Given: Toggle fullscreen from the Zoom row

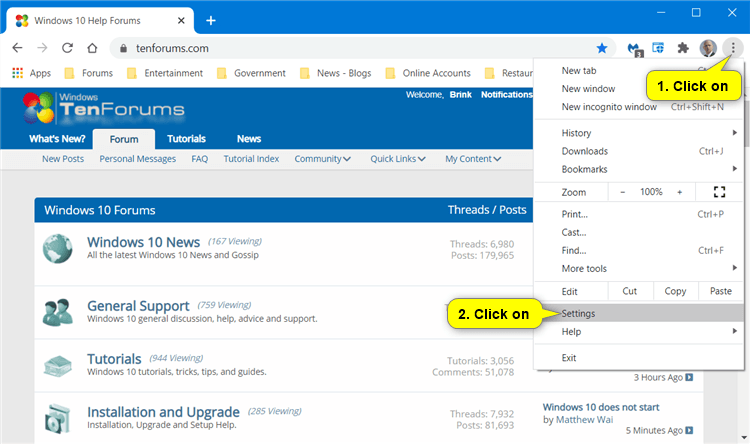Looking at the screenshot, I should point(719,192).
